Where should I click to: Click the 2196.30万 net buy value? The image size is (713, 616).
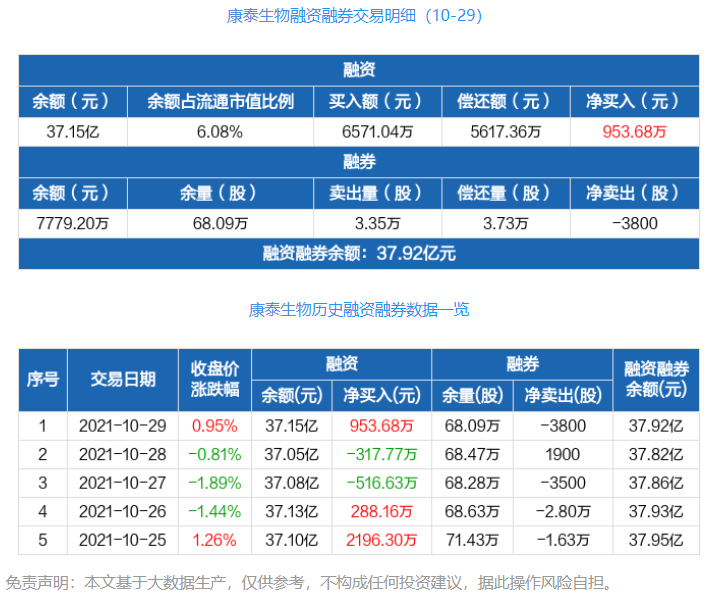click(x=382, y=540)
